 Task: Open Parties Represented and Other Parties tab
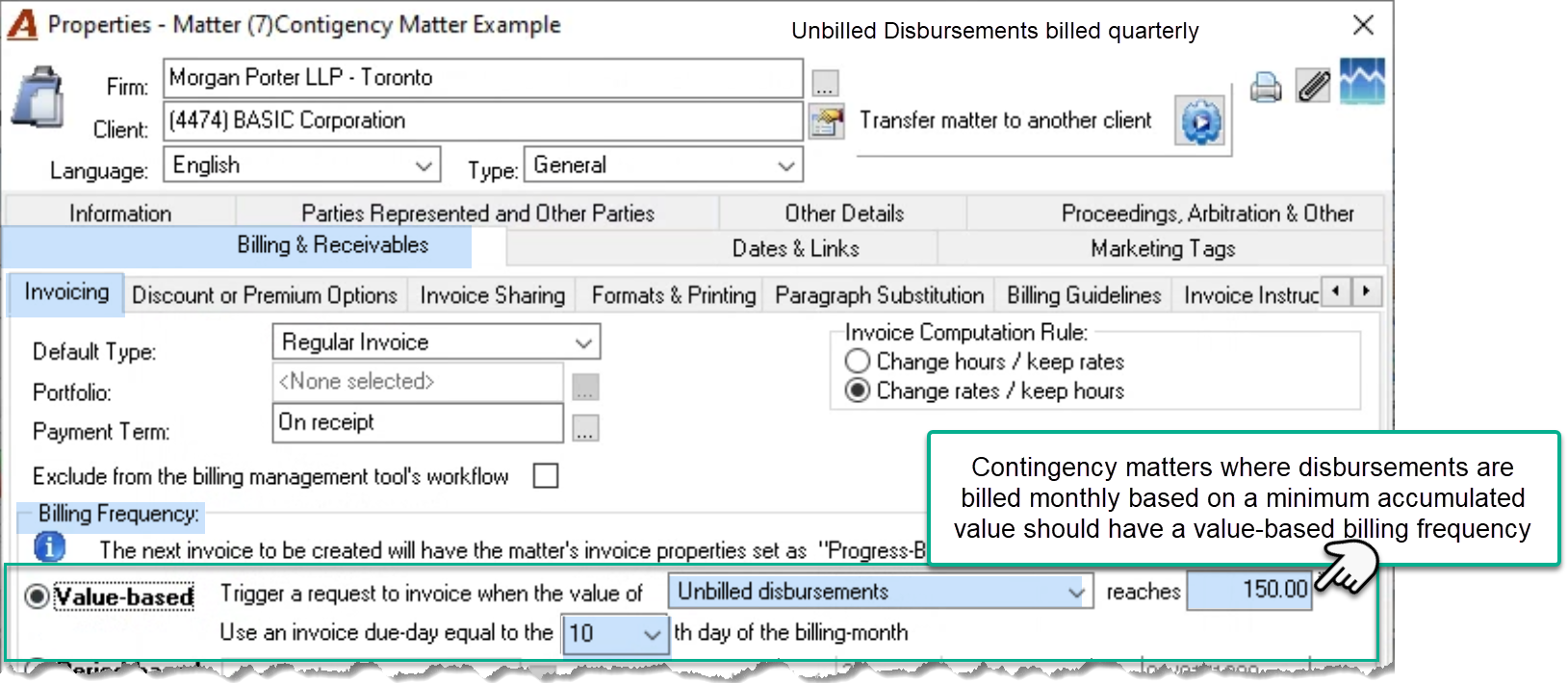[477, 214]
